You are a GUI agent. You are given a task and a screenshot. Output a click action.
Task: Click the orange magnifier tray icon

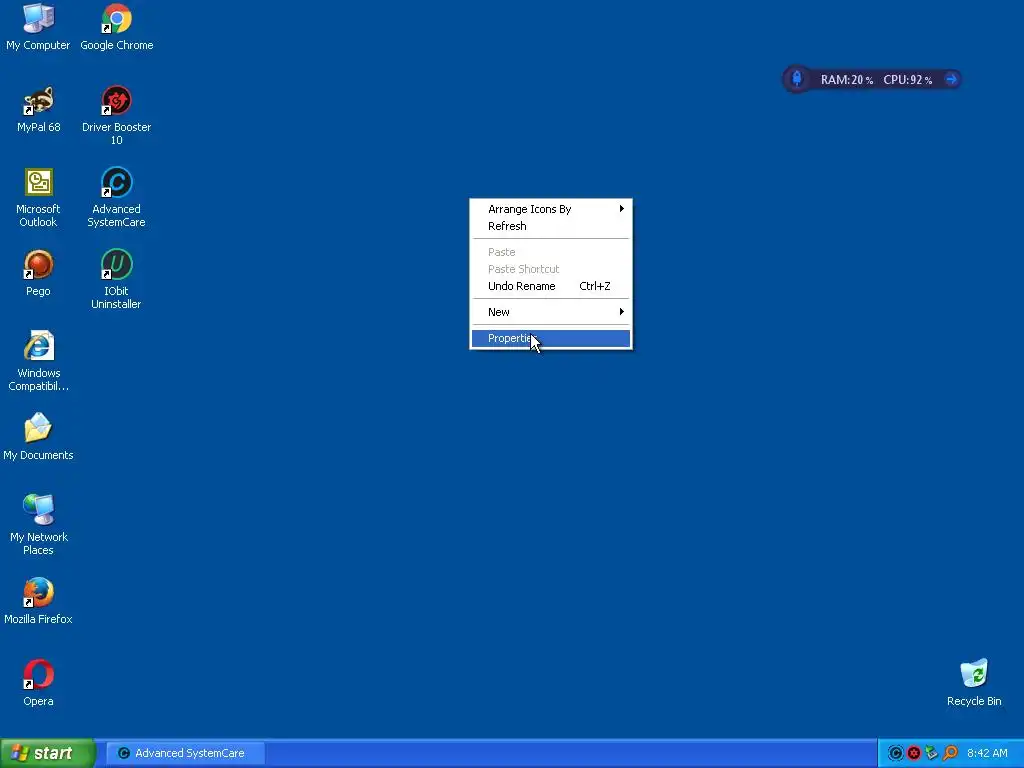tap(950, 753)
